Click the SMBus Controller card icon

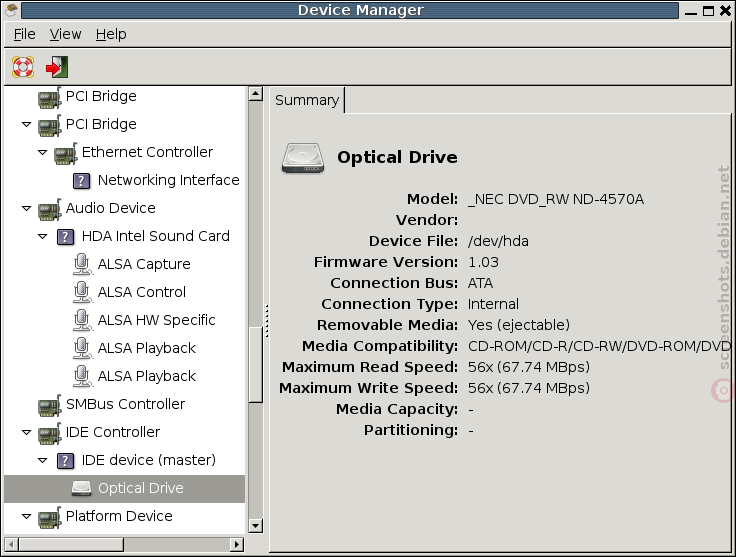coord(49,405)
